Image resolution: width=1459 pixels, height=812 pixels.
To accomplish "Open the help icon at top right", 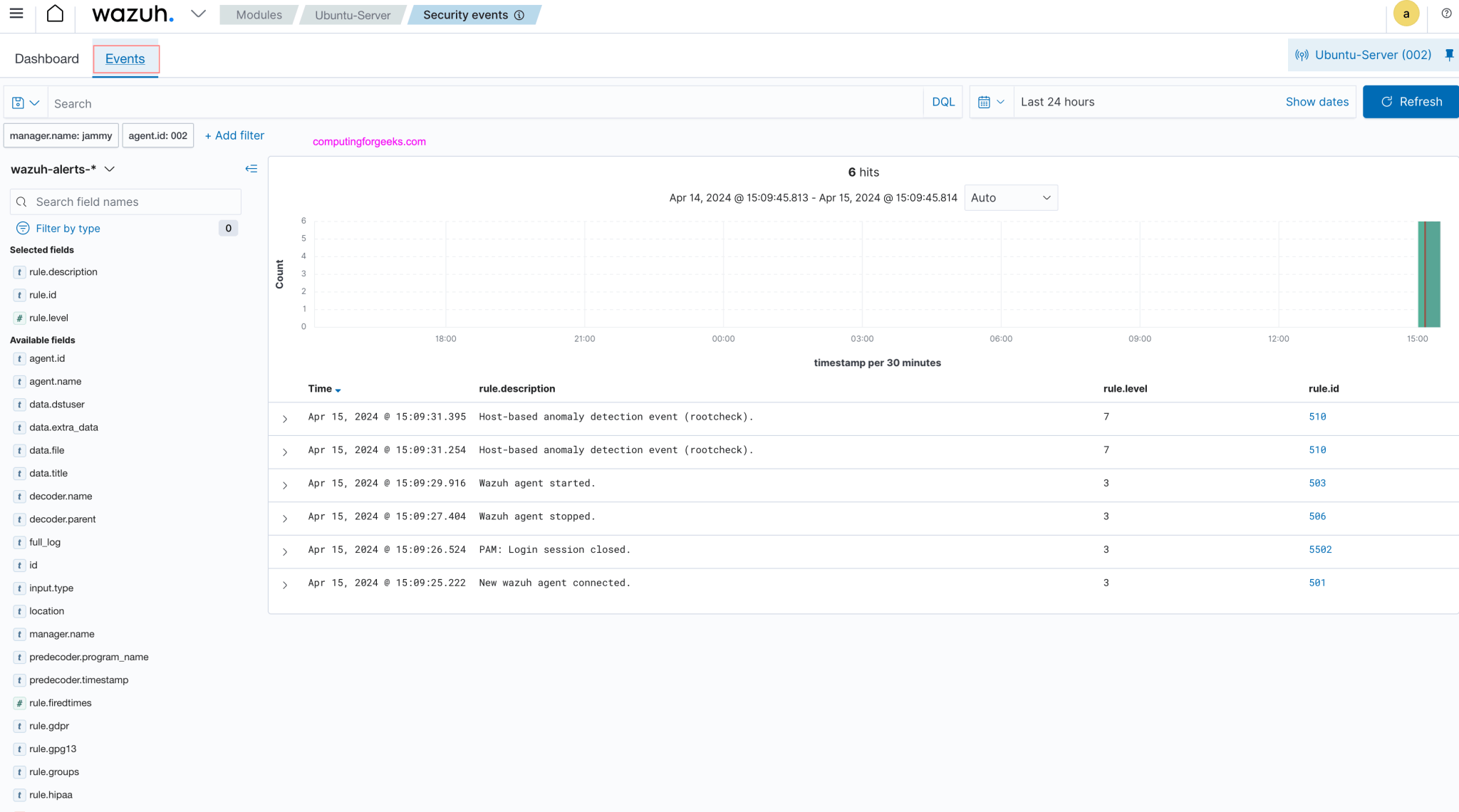I will (1446, 14).
